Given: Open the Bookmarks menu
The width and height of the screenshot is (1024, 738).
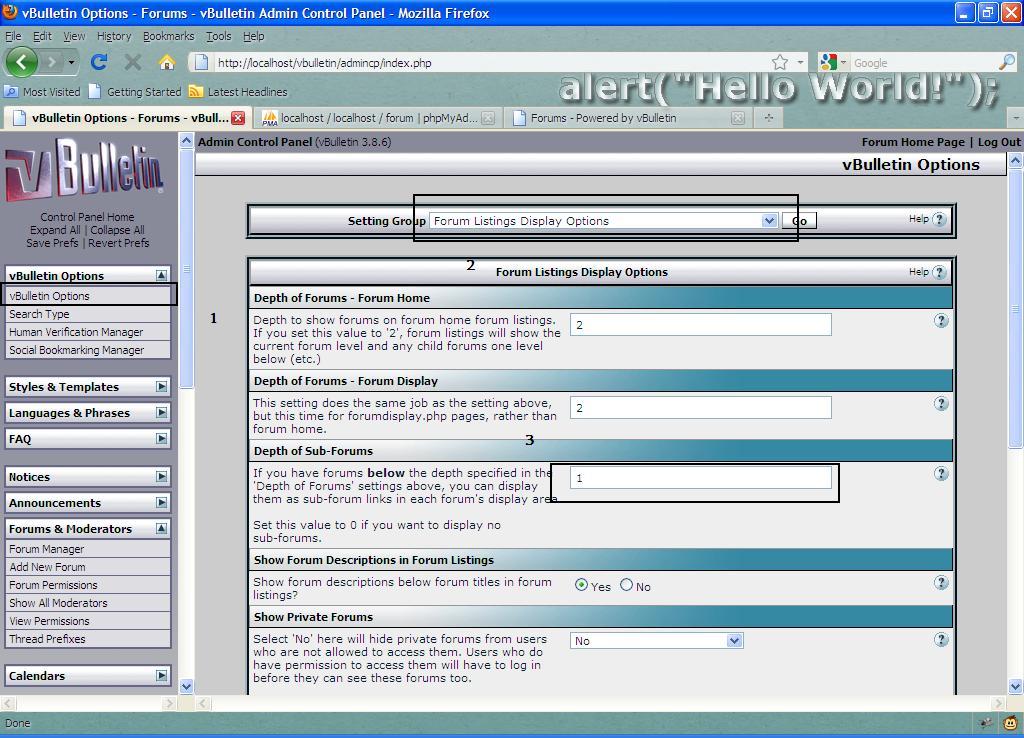Looking at the screenshot, I should (x=168, y=37).
